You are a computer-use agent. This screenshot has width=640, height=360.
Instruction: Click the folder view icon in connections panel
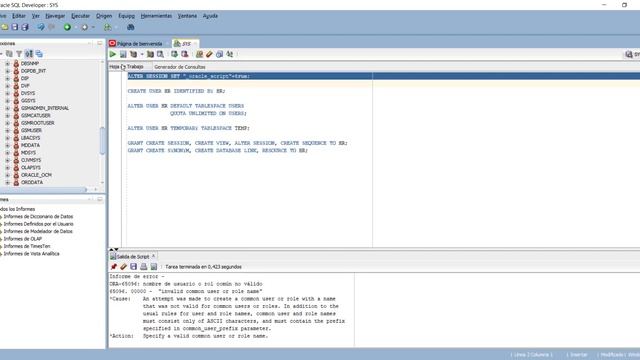tap(39, 53)
